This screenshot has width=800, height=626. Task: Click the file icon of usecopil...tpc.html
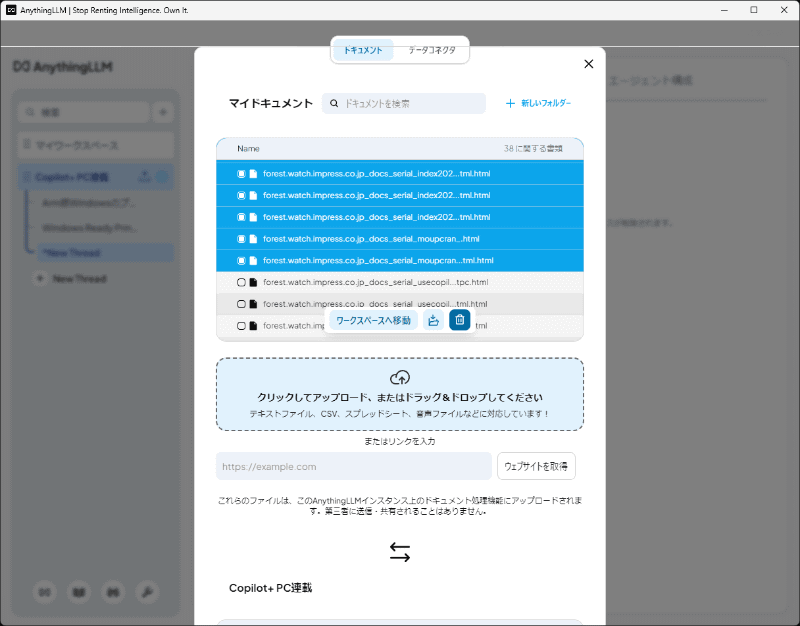coord(253,282)
